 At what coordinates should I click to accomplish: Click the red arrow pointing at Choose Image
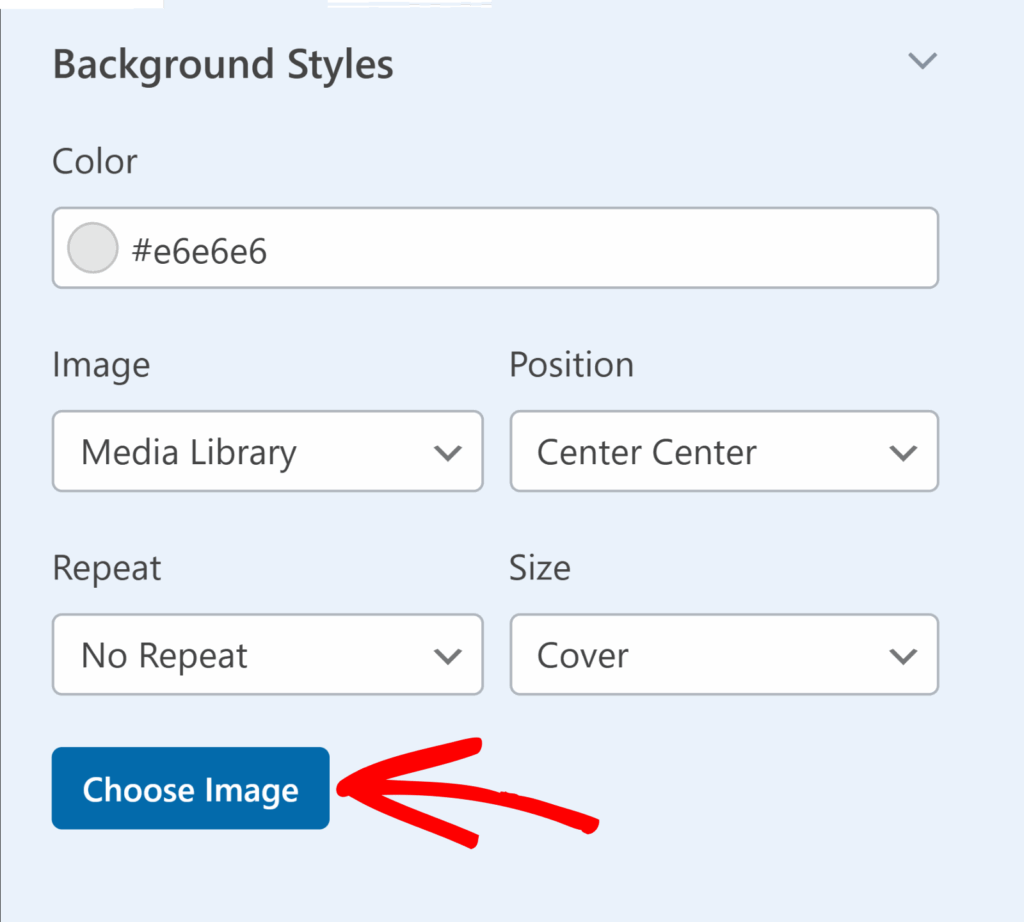point(468,792)
